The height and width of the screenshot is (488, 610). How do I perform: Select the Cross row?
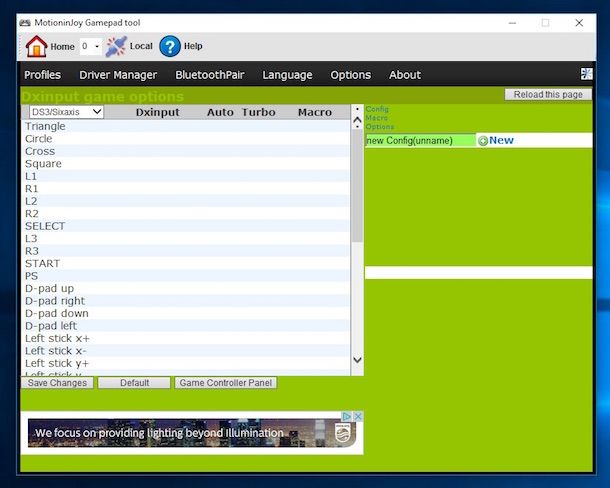coord(186,151)
